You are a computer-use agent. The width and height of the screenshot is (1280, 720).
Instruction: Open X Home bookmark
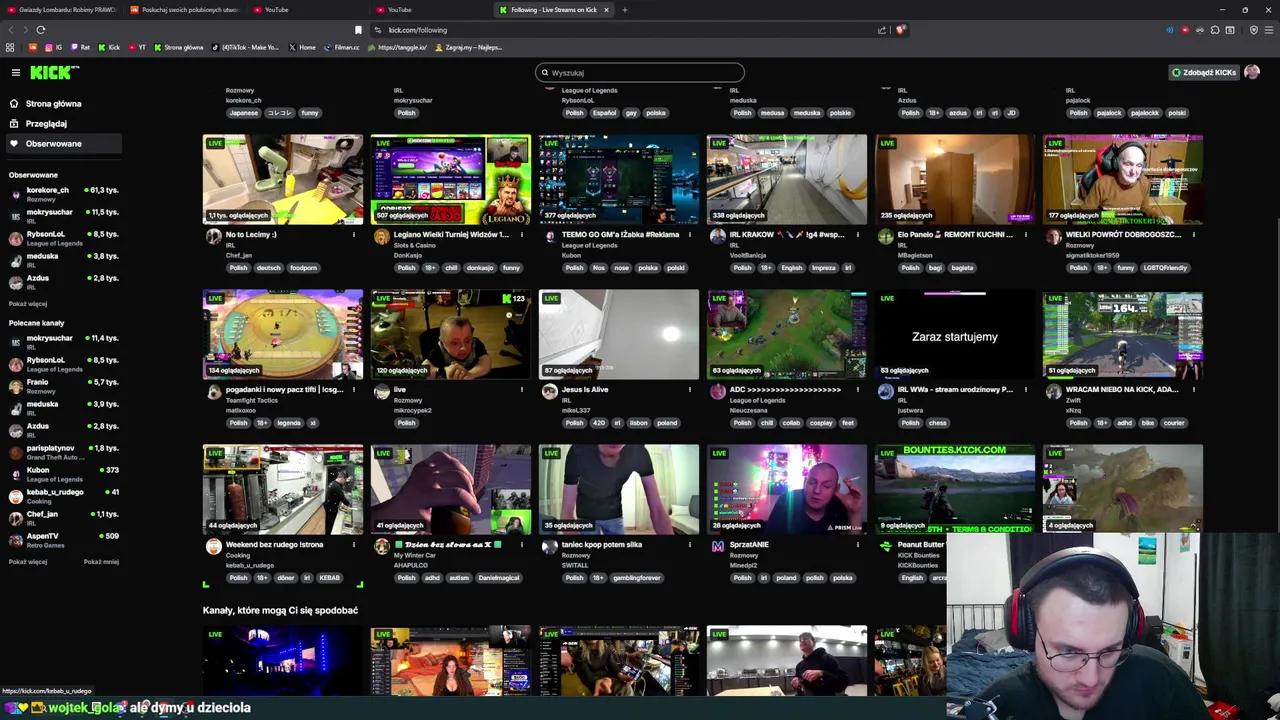click(x=301, y=47)
